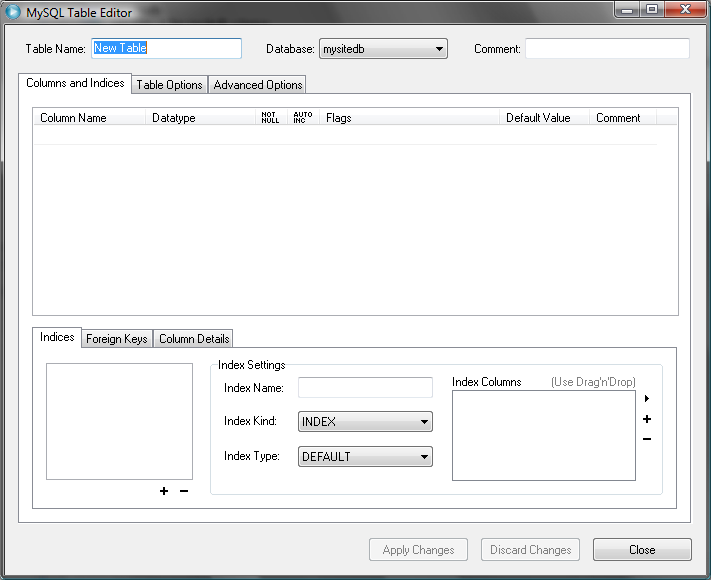Click the minus icon beside Index Columns

[x=647, y=439]
